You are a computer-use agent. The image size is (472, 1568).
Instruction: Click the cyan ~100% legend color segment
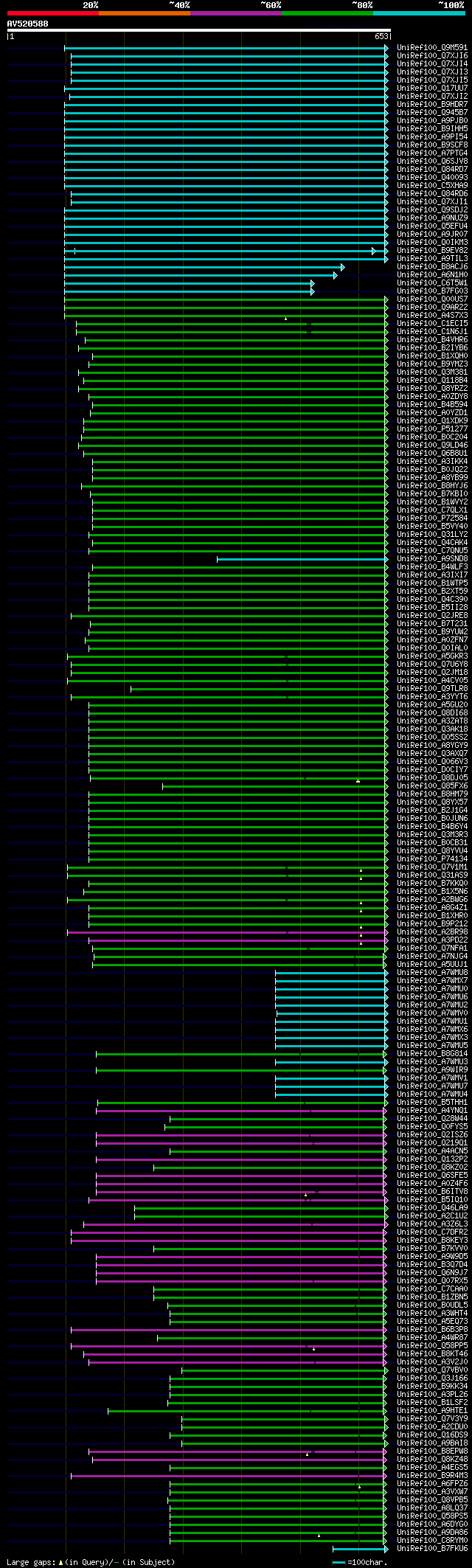tap(419, 13)
